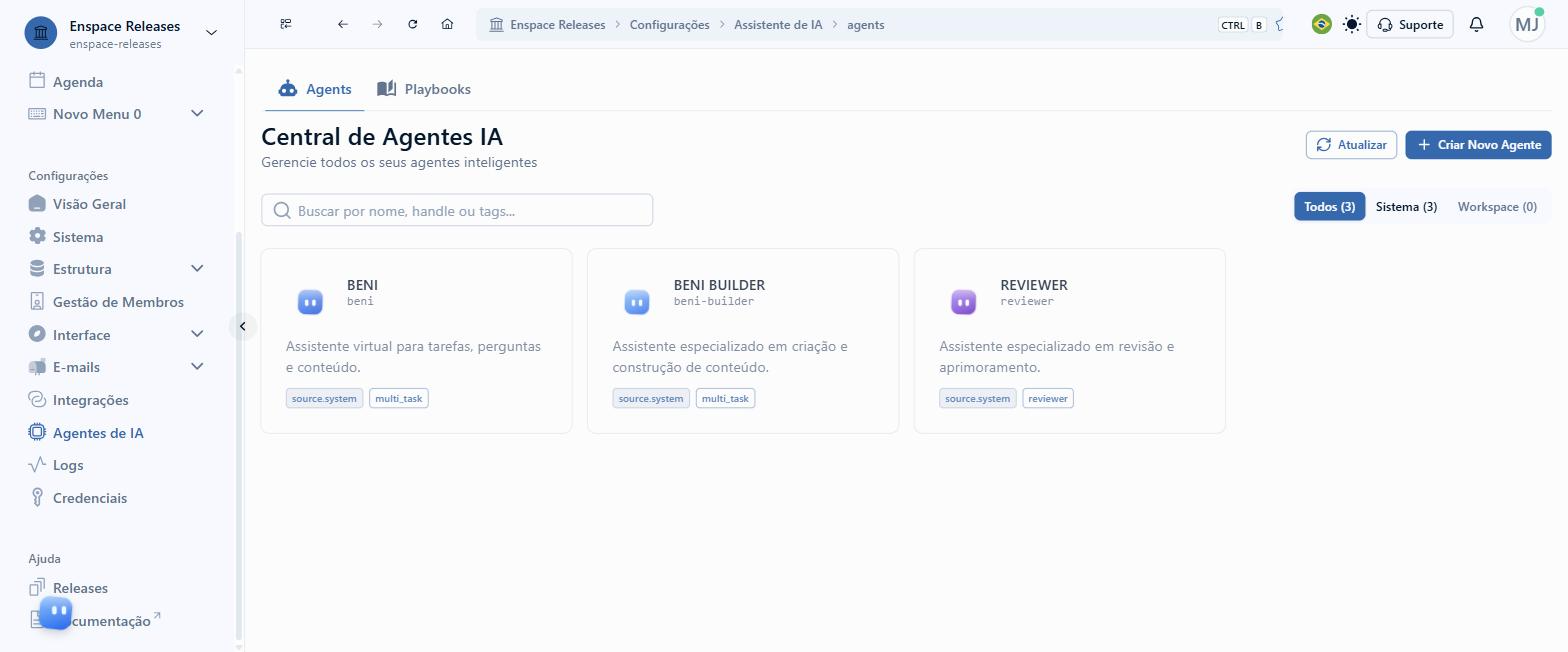
Task: Click the floating Beni assistant bubble
Action: [56, 613]
